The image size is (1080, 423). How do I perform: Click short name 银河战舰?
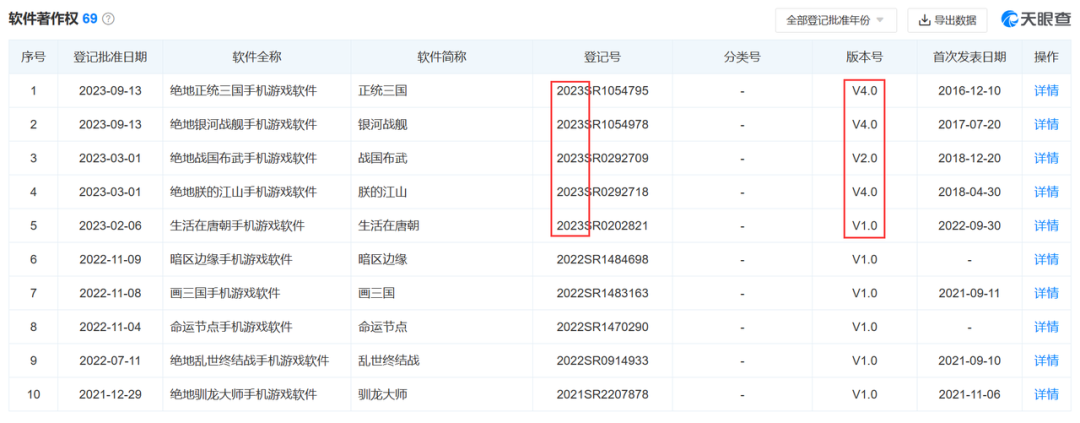pyautogui.click(x=383, y=125)
